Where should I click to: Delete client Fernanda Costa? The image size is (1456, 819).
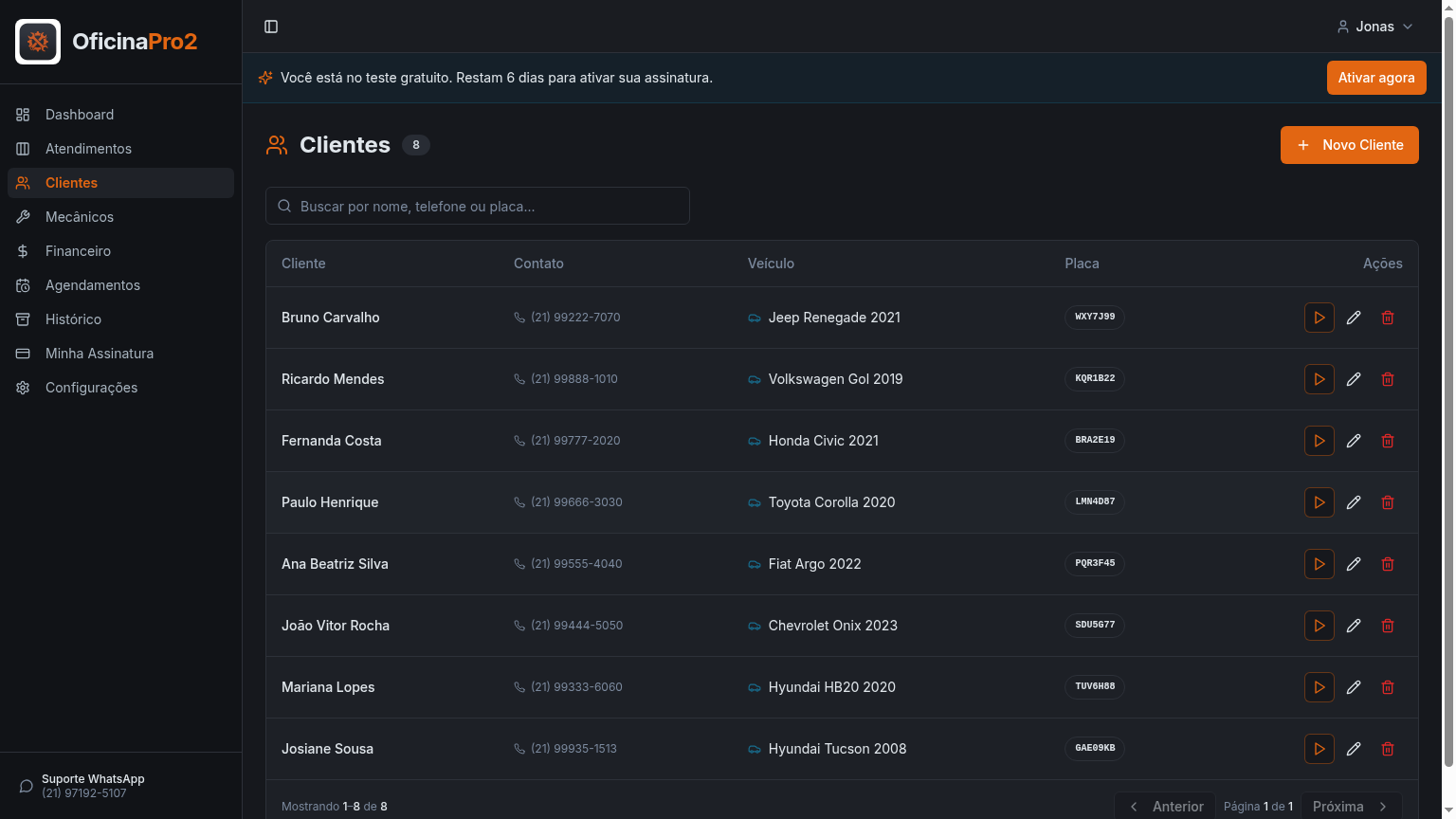pos(1388,441)
